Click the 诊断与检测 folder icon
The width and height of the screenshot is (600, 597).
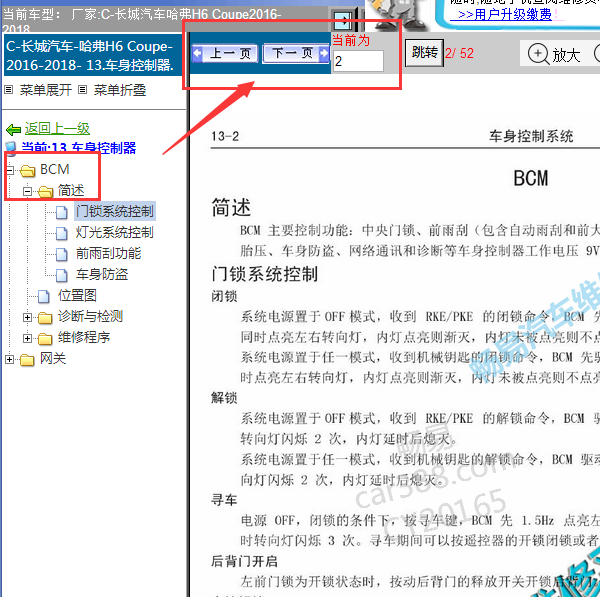[x=45, y=318]
